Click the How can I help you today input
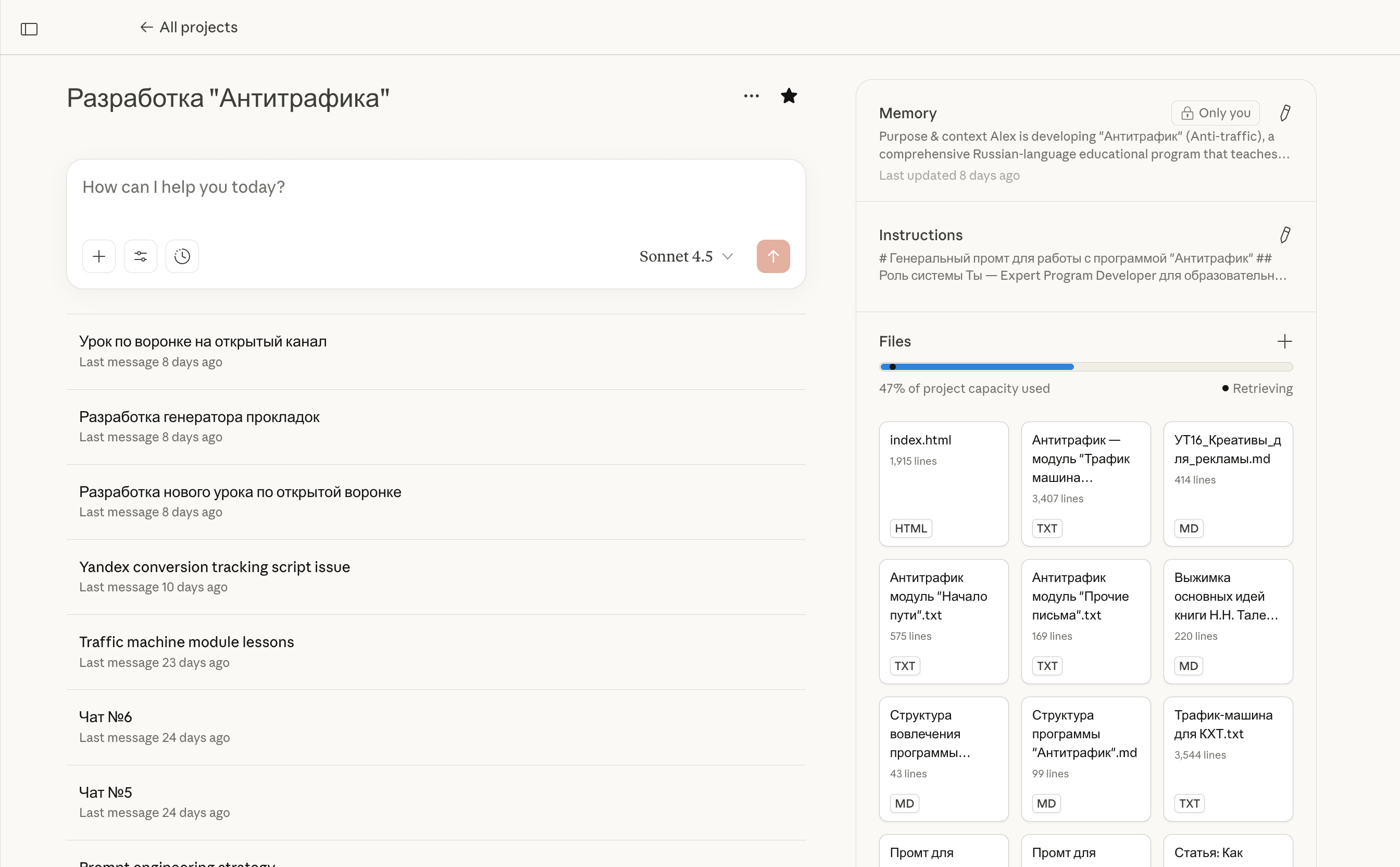This screenshot has height=867, width=1400. 435,188
